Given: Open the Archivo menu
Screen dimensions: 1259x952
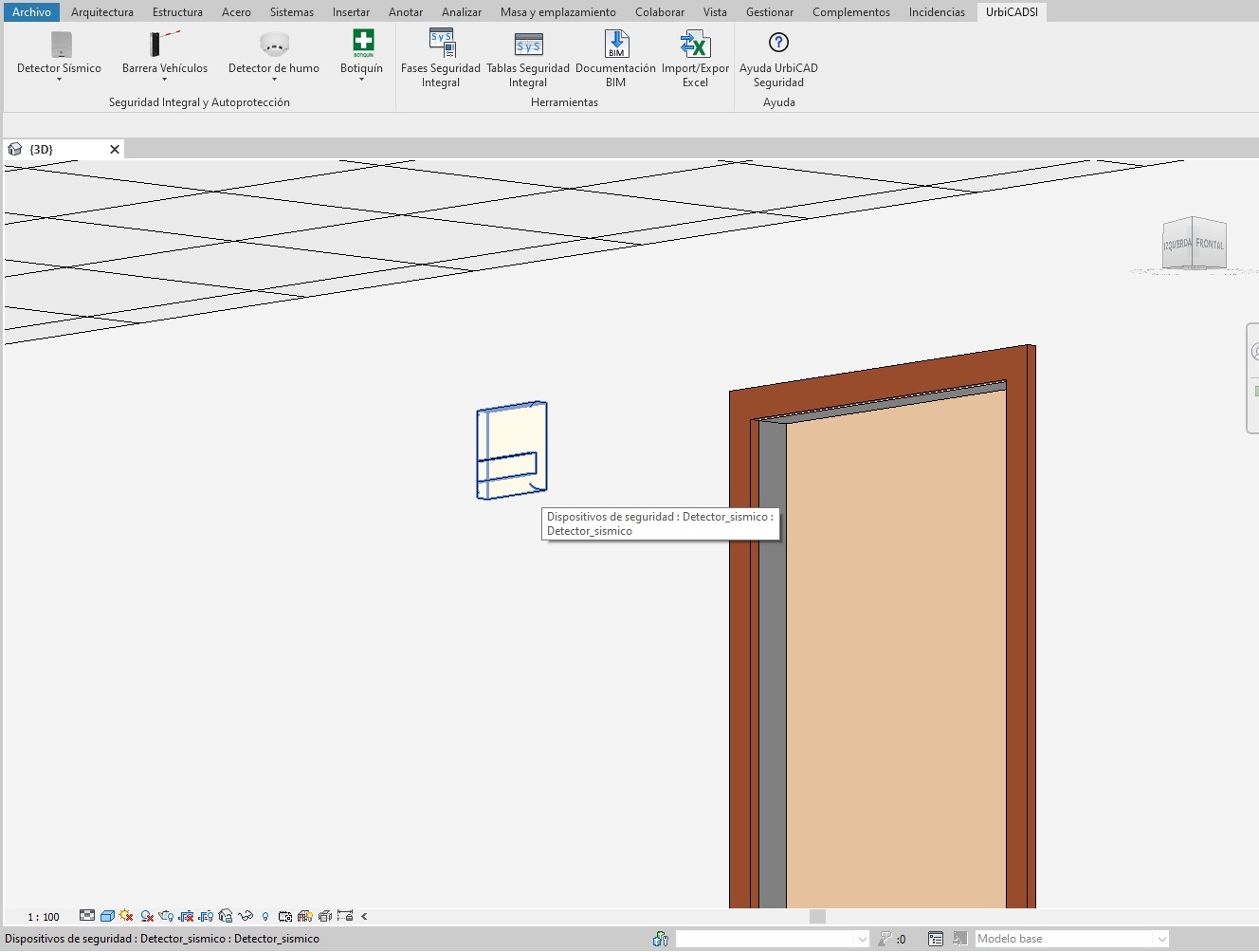Looking at the screenshot, I should point(31,12).
